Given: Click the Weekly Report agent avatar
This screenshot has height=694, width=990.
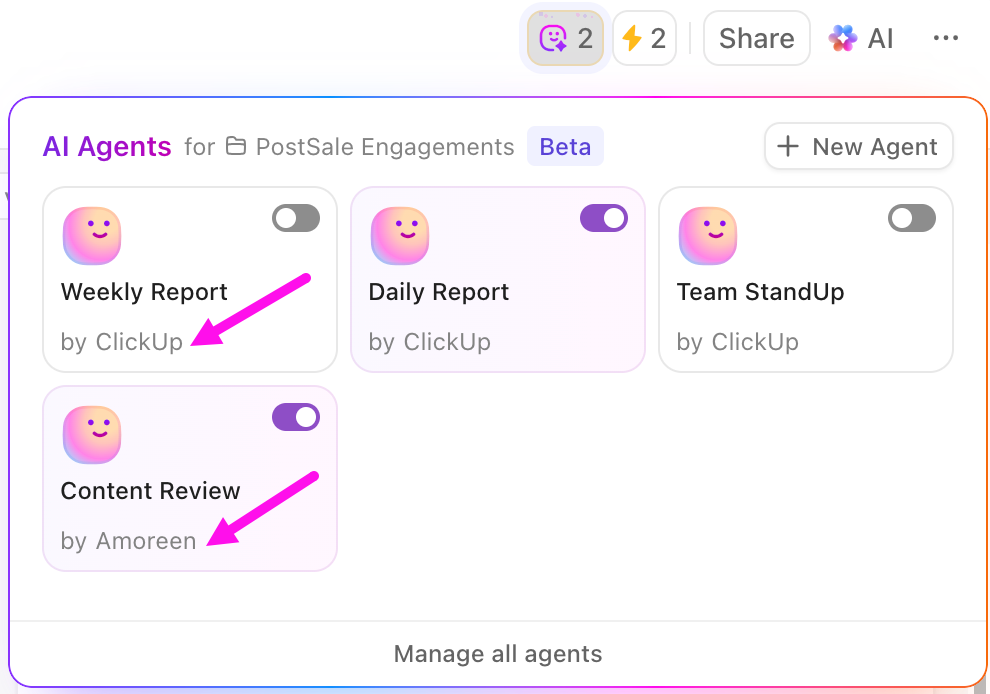Looking at the screenshot, I should point(91,236).
